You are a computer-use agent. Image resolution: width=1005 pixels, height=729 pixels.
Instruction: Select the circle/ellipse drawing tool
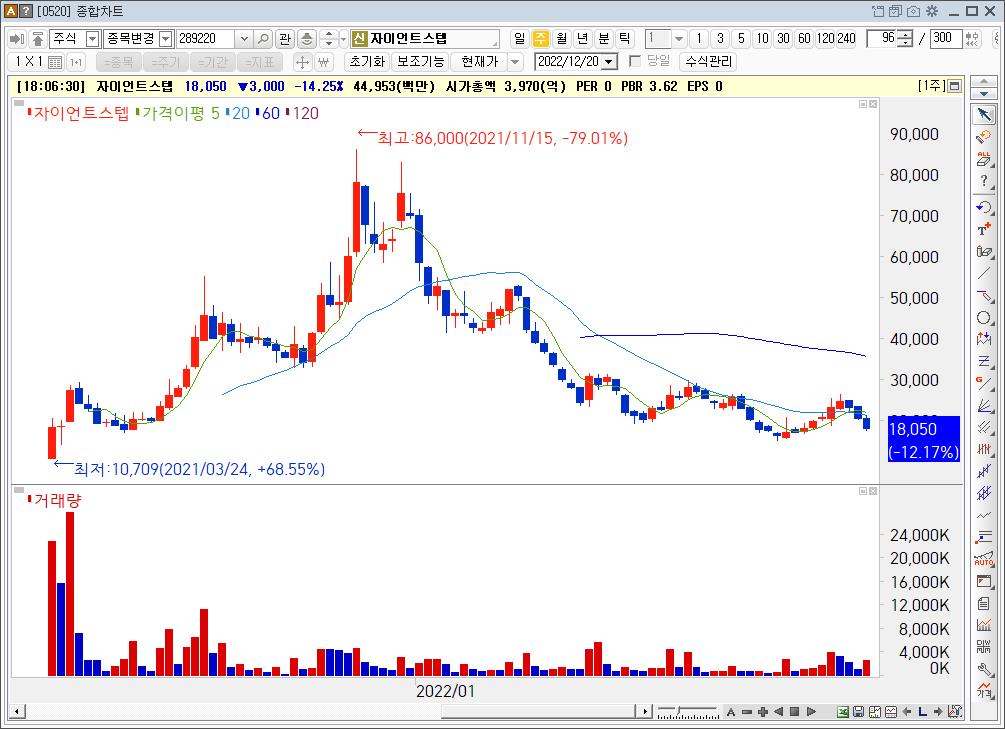[x=984, y=318]
